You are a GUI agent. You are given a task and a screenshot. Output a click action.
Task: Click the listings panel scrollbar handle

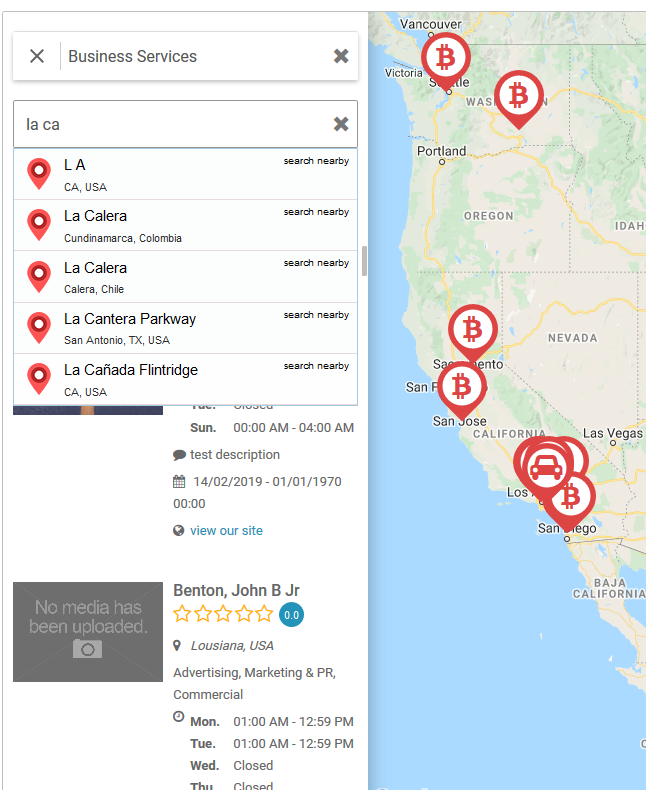click(364, 261)
